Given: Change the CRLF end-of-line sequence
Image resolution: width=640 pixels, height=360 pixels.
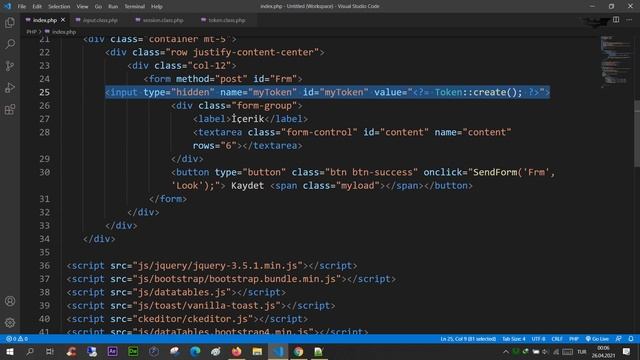Looking at the screenshot, I should click(x=557, y=339).
